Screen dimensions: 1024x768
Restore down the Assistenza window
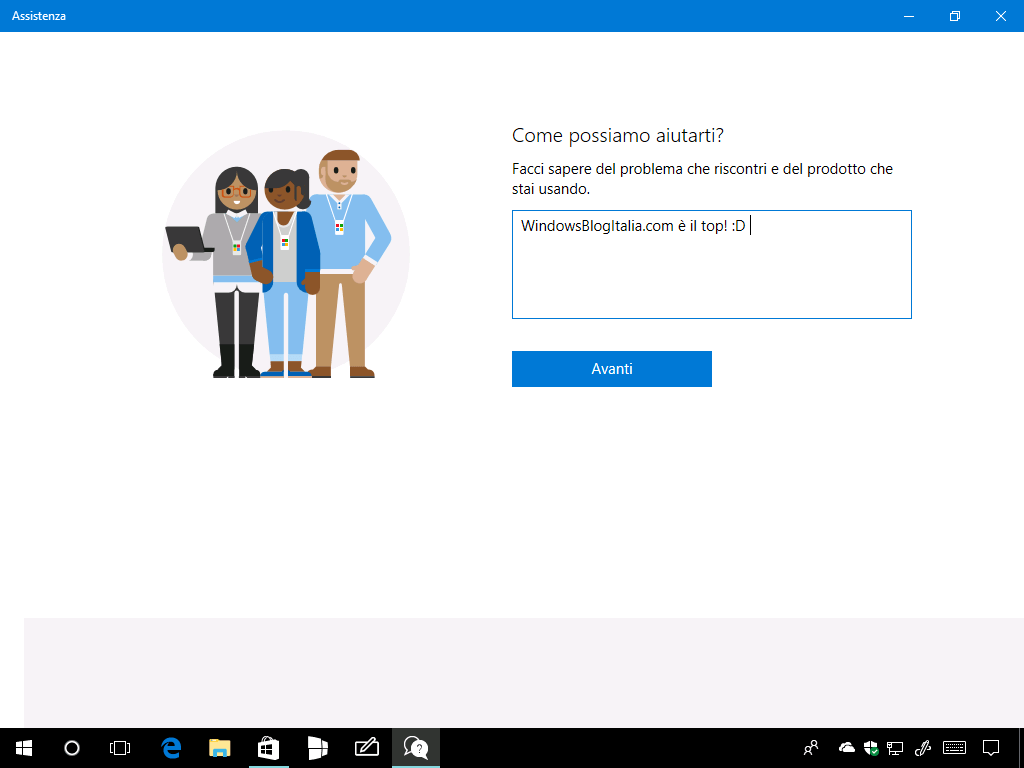tap(955, 16)
